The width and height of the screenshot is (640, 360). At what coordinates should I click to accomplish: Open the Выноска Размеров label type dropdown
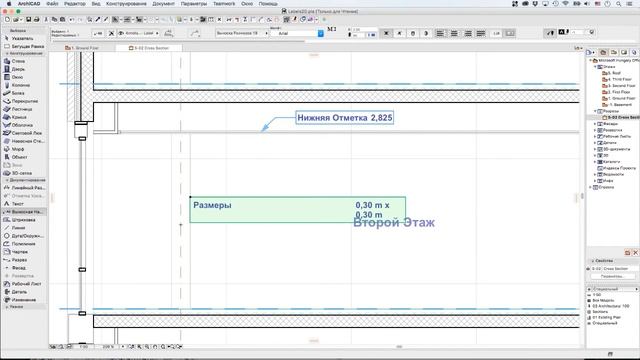tap(242, 33)
